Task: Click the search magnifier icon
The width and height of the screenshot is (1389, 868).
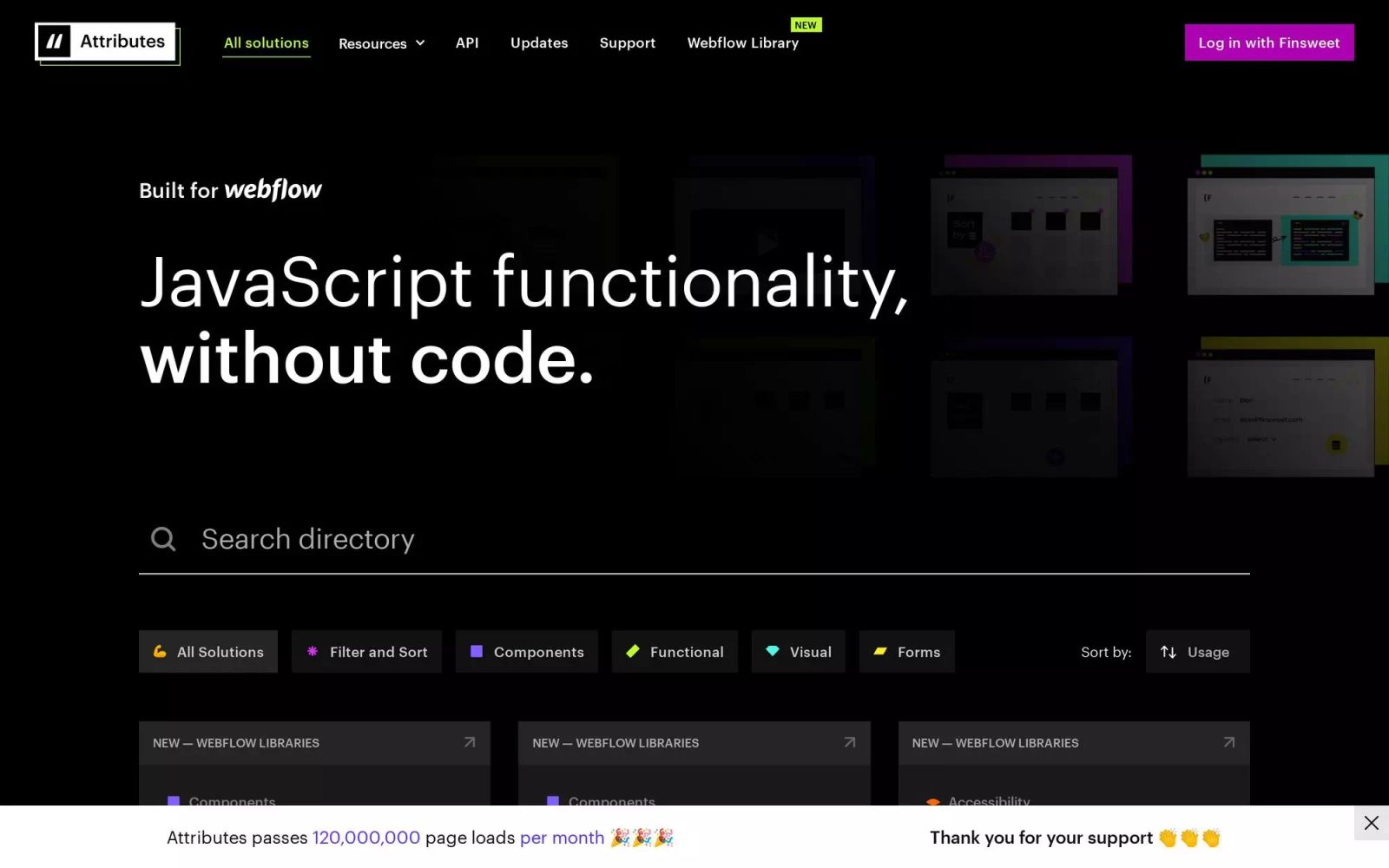Action: (163, 539)
